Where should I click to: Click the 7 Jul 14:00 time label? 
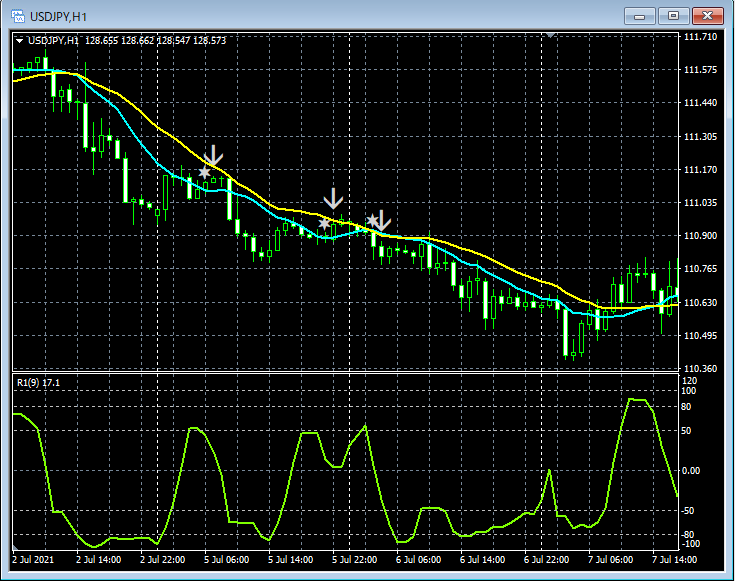tap(675, 559)
